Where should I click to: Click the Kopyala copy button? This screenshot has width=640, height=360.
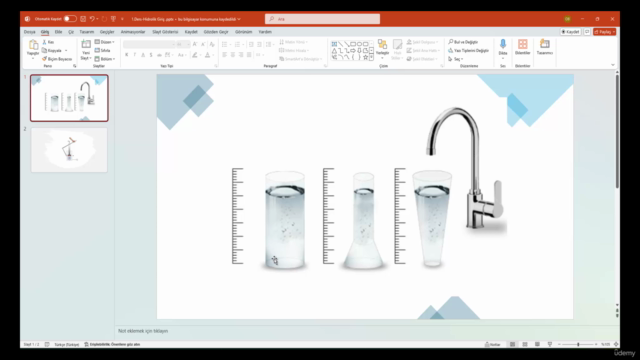tap(52, 51)
